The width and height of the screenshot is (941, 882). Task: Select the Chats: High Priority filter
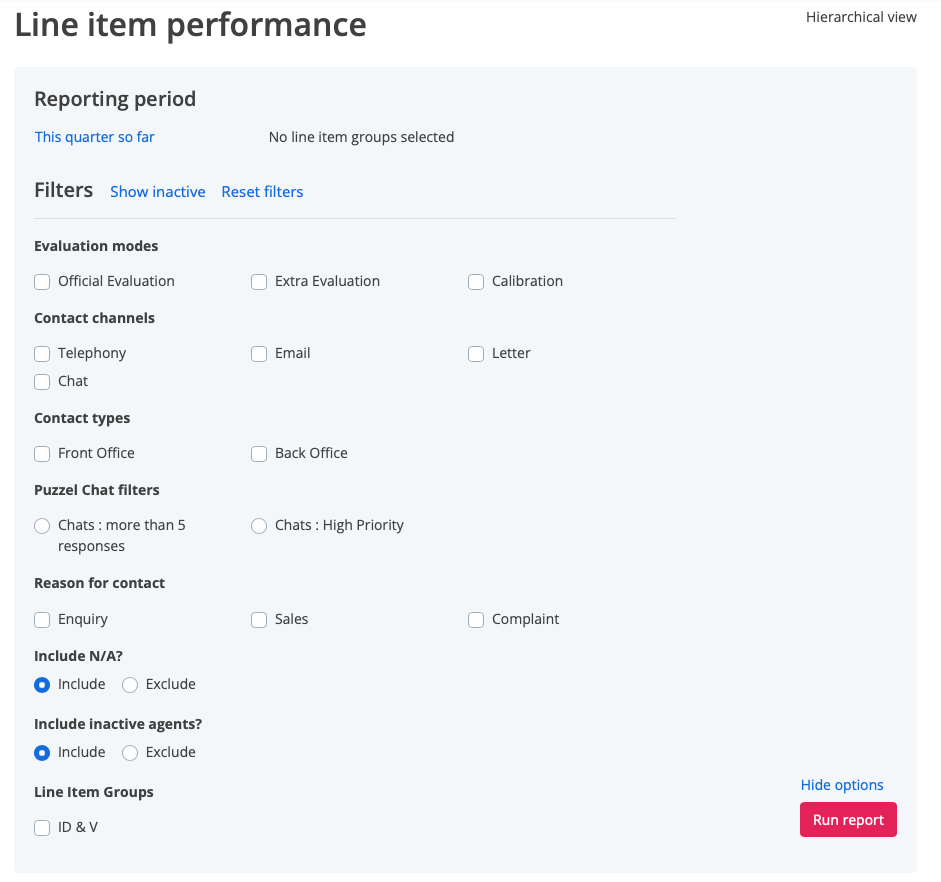pyautogui.click(x=259, y=526)
